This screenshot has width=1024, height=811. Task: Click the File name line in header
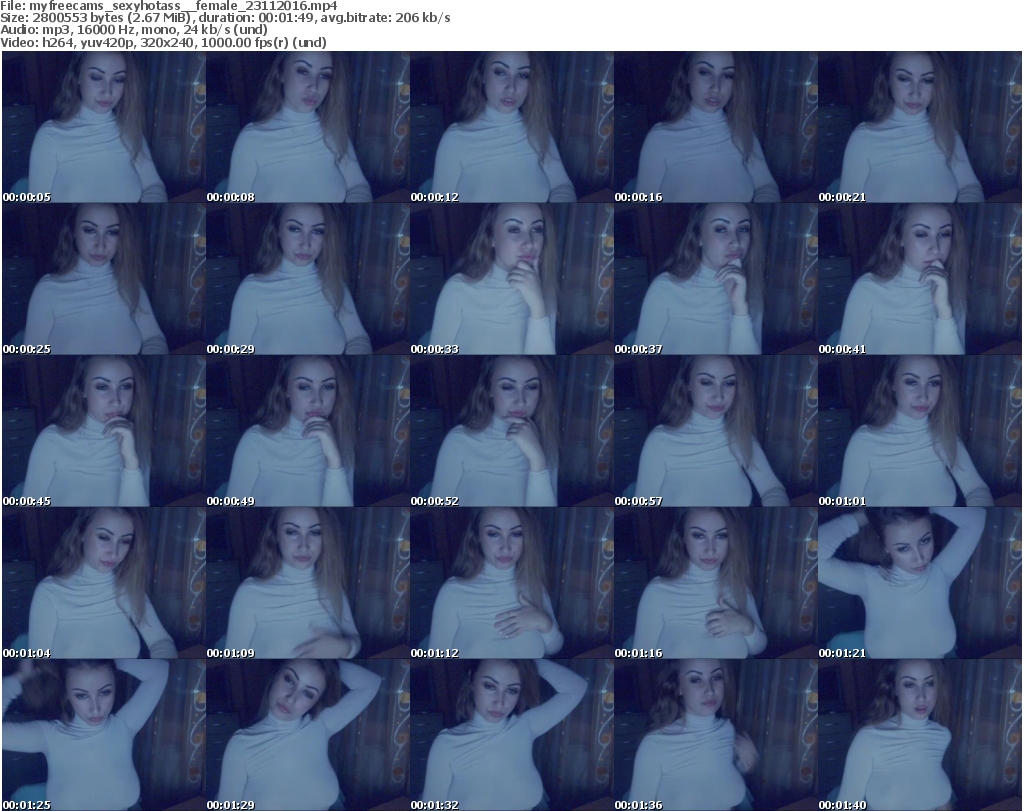(x=168, y=6)
